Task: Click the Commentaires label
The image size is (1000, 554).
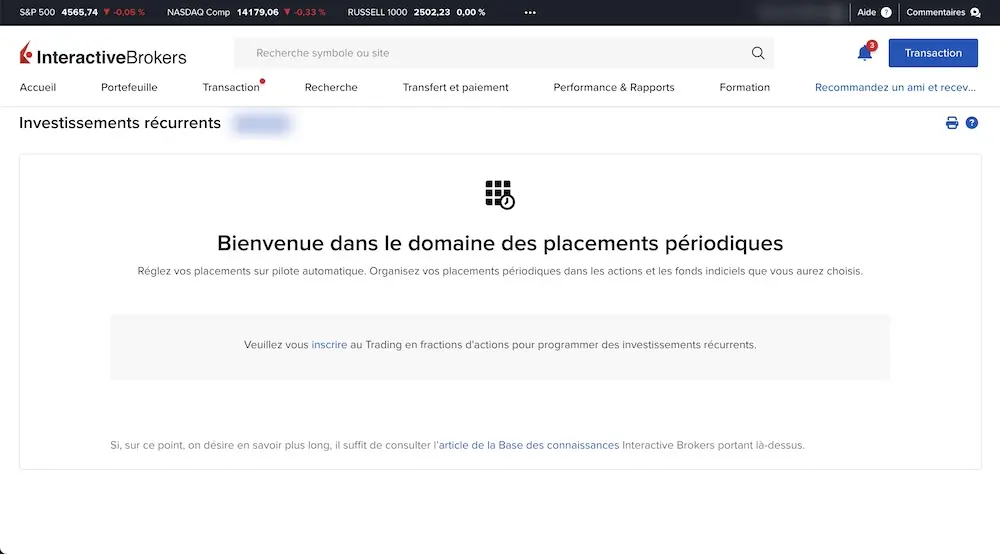Action: [x=936, y=12]
